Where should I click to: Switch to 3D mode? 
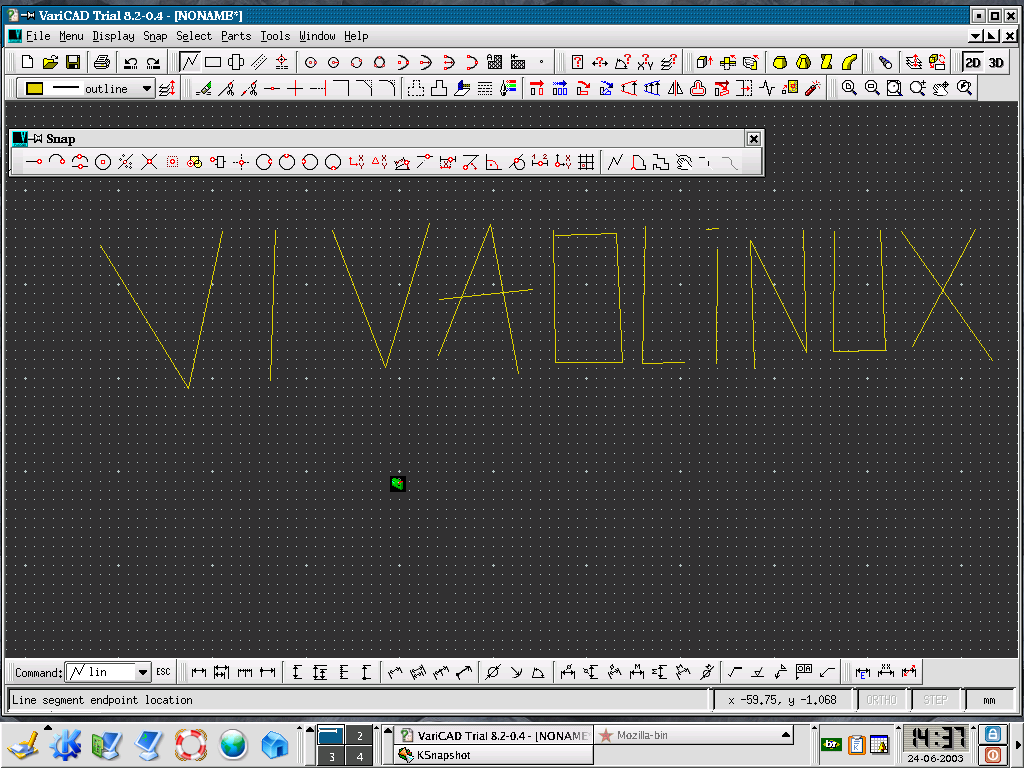[x=996, y=63]
